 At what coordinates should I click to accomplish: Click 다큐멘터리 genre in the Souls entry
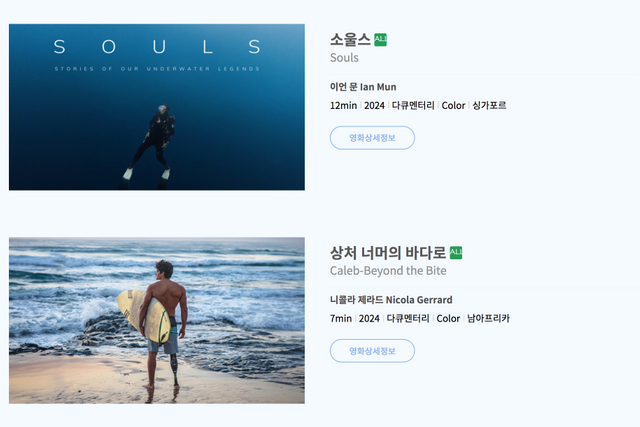[413, 105]
